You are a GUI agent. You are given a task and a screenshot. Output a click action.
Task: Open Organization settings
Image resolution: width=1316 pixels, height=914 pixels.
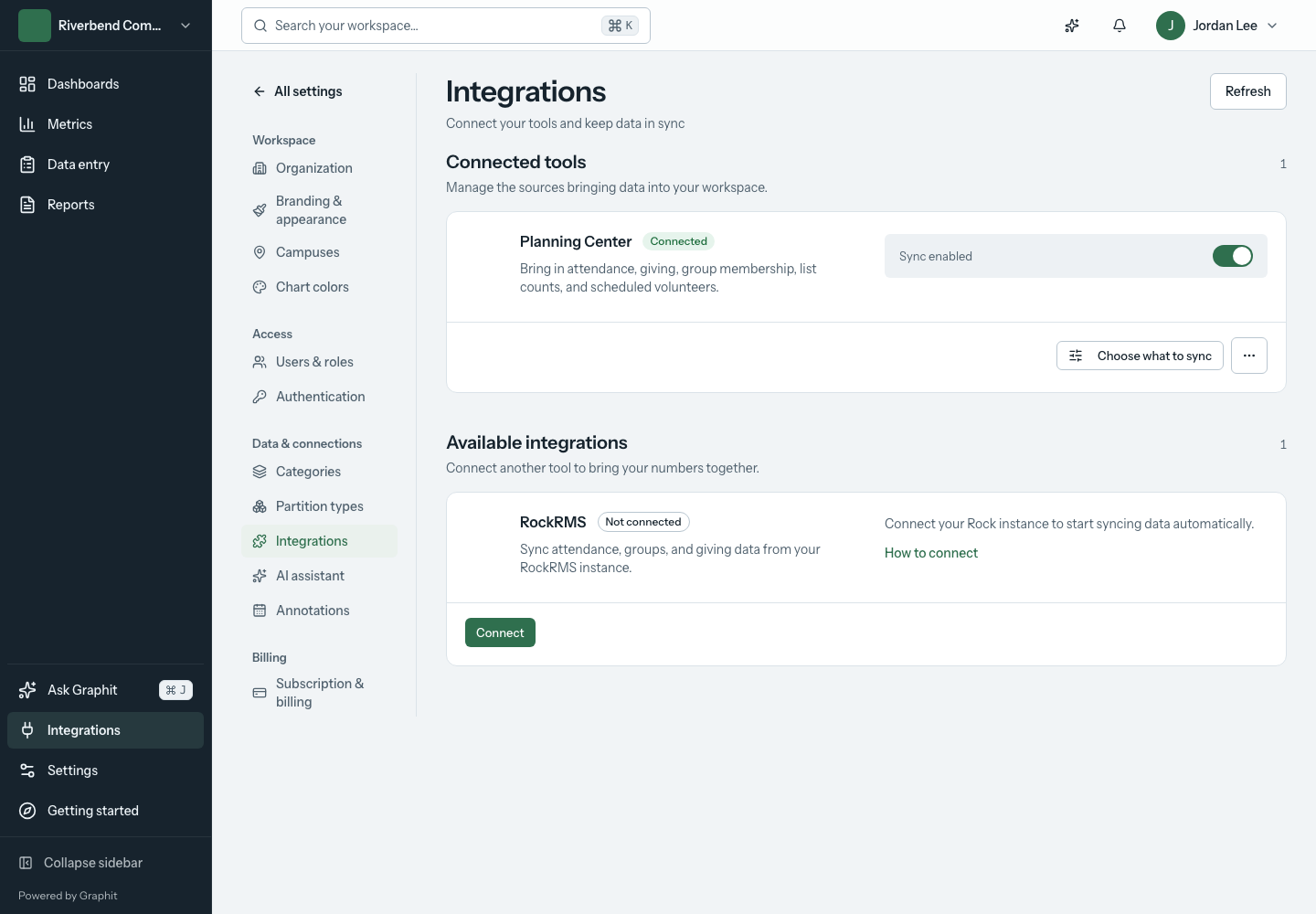point(320,168)
